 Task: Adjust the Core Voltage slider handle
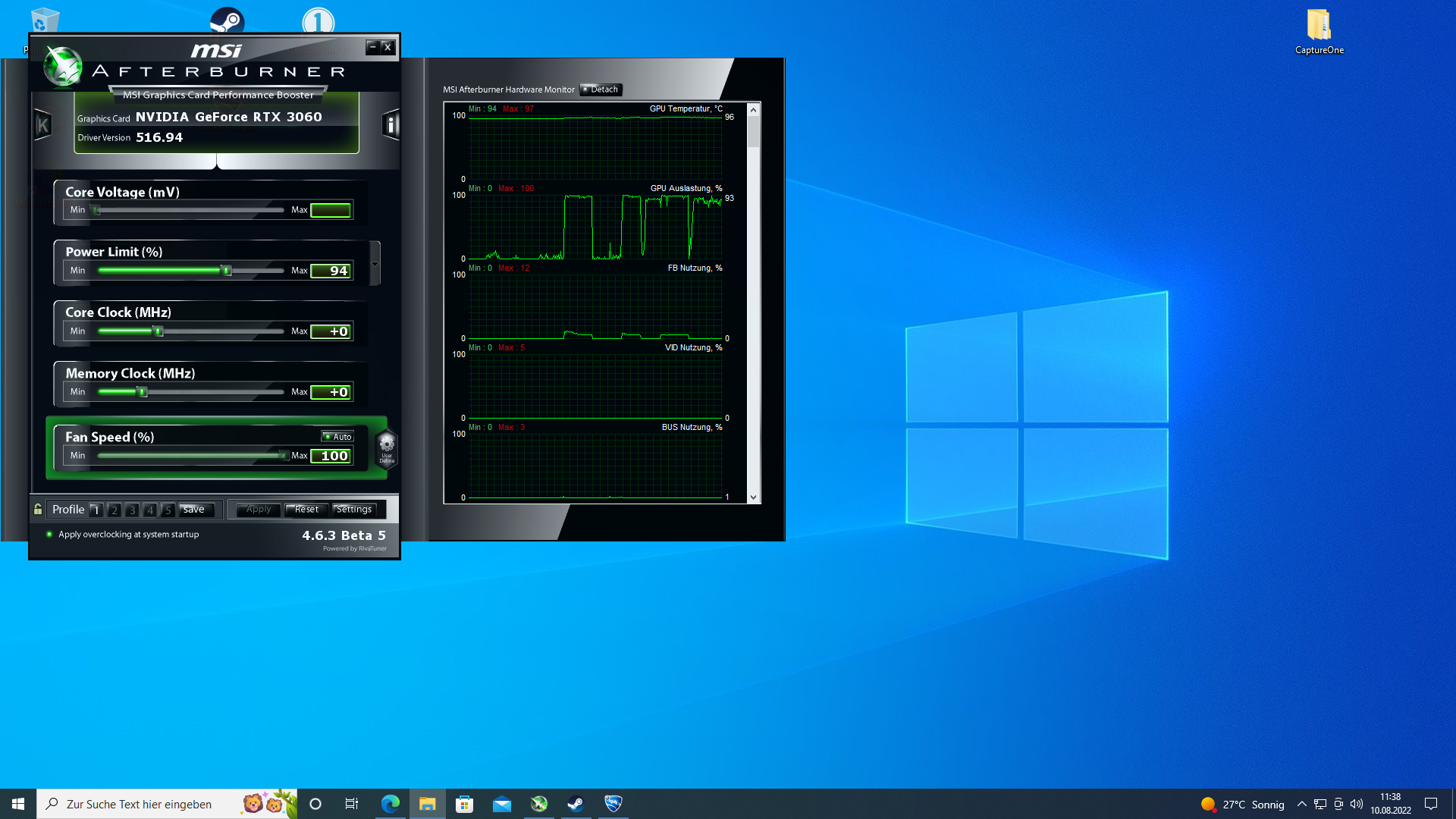(x=96, y=210)
